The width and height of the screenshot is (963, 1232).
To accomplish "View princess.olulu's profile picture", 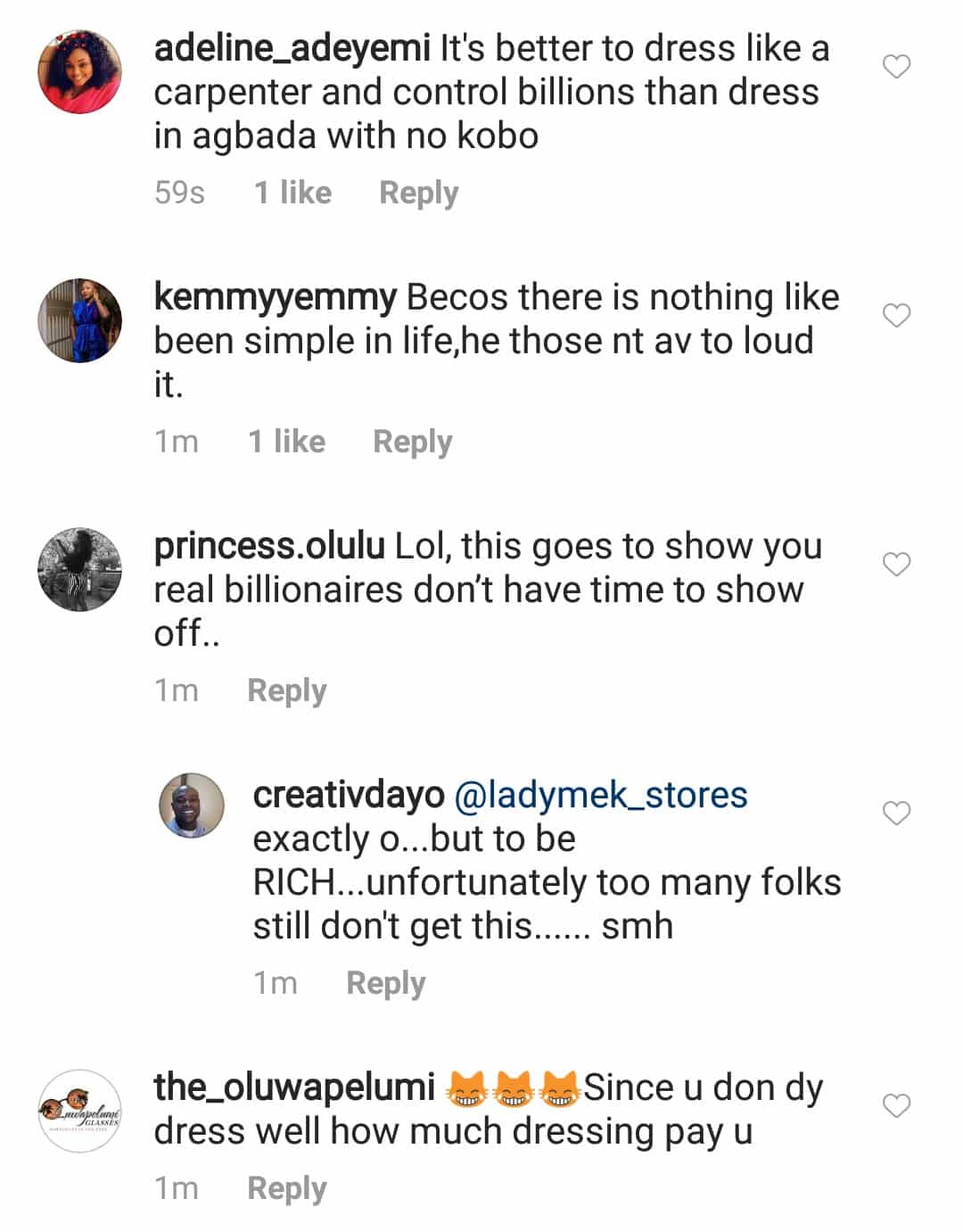I will coord(79,569).
